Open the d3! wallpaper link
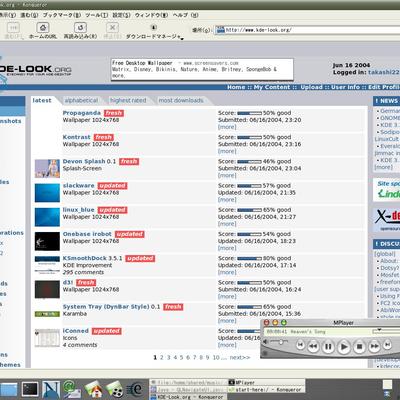Image resolution: width=400 pixels, height=400 pixels. click(68, 282)
